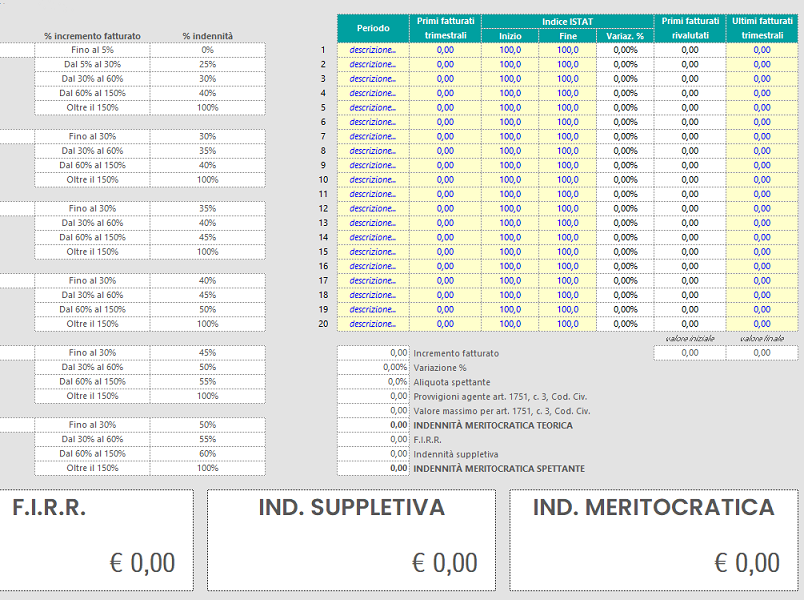Select the Variaz. % column header

click(625, 36)
